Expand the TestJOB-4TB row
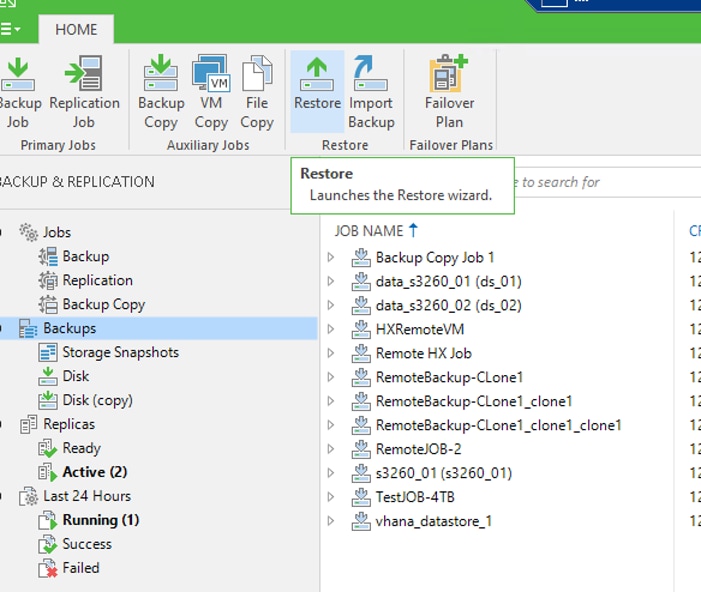 pyautogui.click(x=331, y=497)
